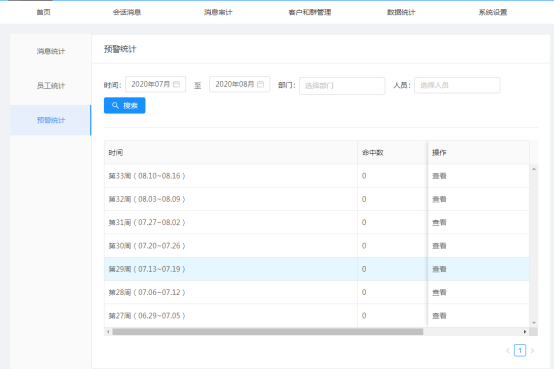Click the 命中数 value for 第29周
The image size is (554, 369).
tap(364, 269)
